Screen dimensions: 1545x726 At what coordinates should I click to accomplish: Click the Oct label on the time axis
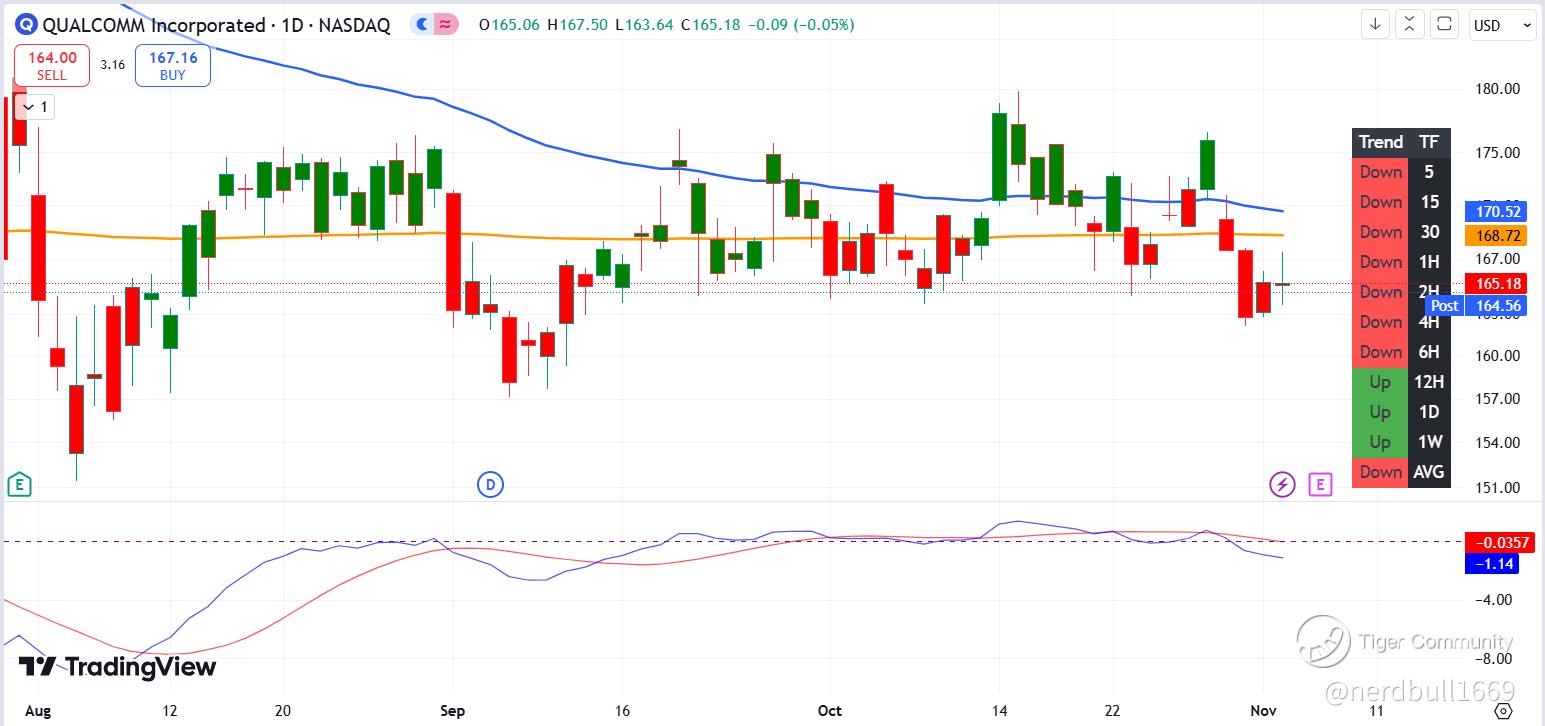tap(829, 711)
